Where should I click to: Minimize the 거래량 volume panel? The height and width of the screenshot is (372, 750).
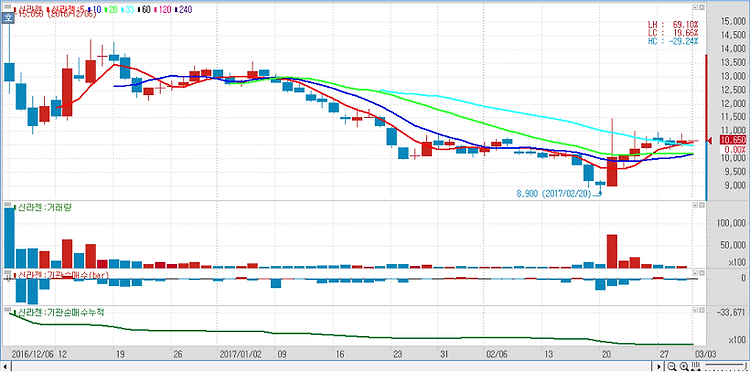[x=695, y=205]
